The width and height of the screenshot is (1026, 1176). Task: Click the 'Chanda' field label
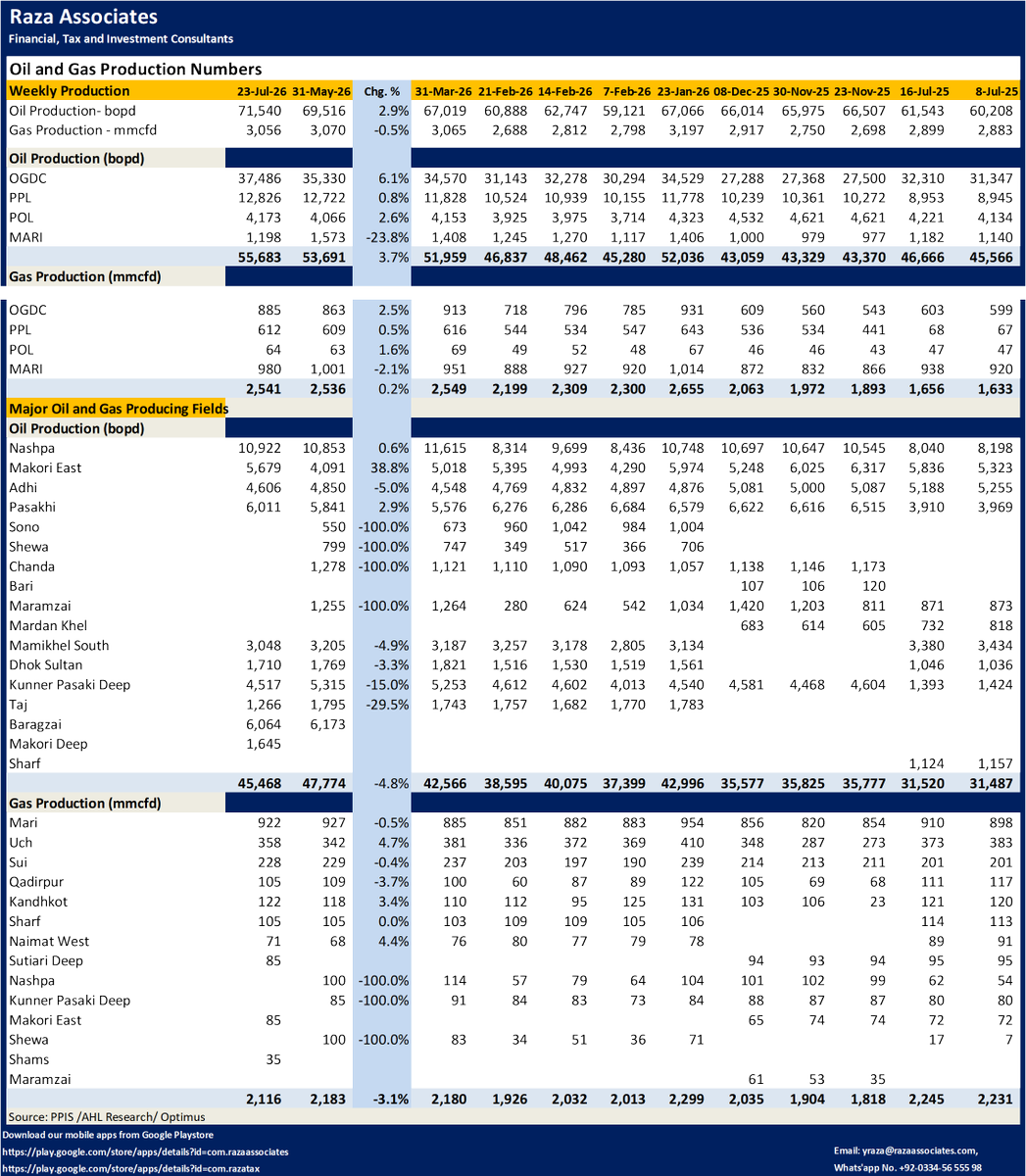[x=31, y=566]
